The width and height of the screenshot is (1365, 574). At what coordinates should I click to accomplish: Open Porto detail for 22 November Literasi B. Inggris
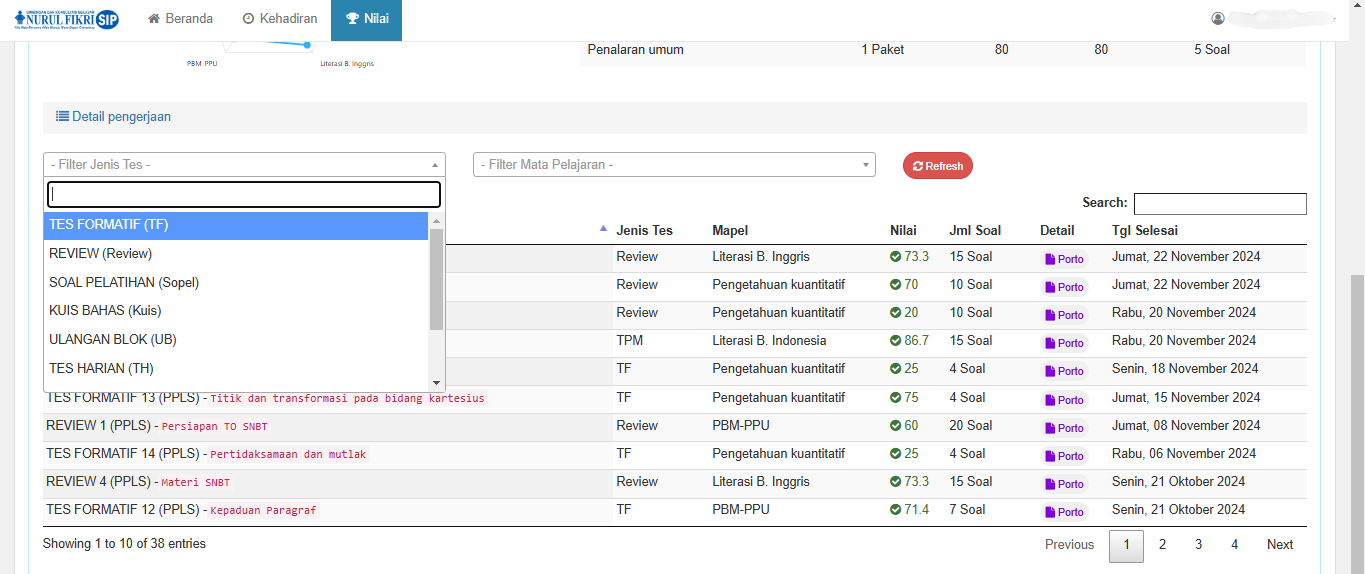click(x=1064, y=259)
